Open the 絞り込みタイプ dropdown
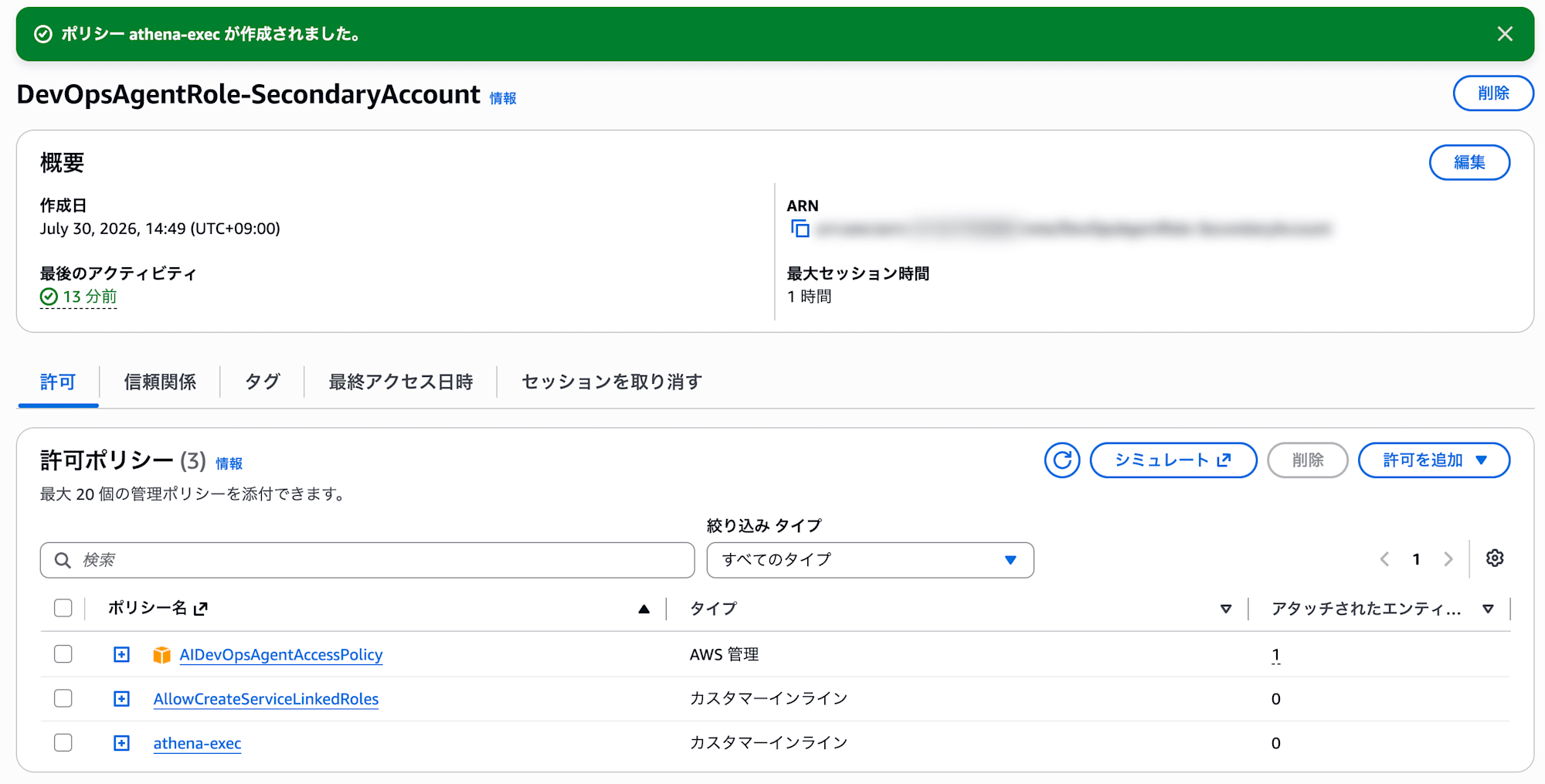 coord(870,560)
